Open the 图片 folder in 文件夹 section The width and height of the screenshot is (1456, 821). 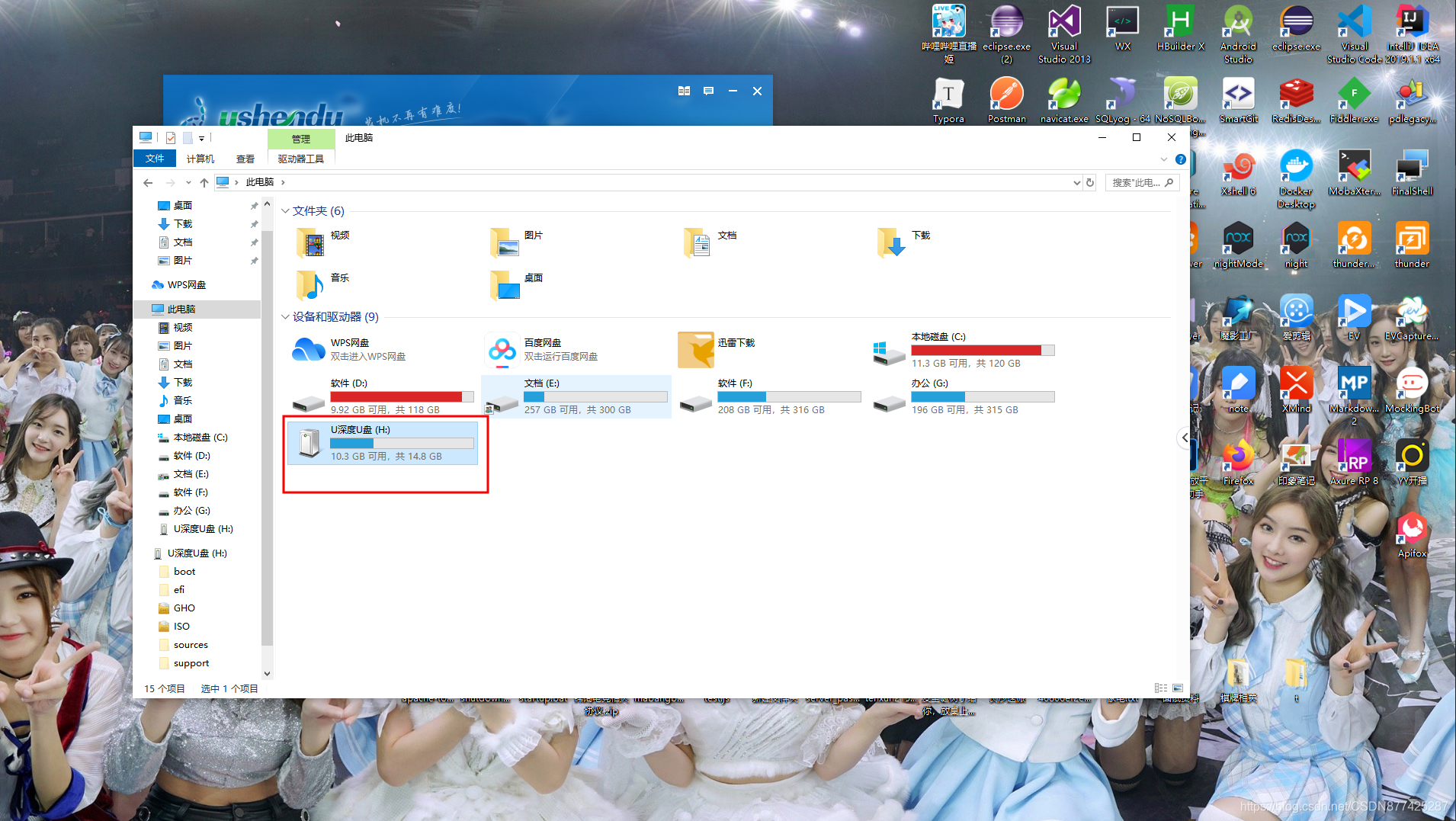(504, 243)
